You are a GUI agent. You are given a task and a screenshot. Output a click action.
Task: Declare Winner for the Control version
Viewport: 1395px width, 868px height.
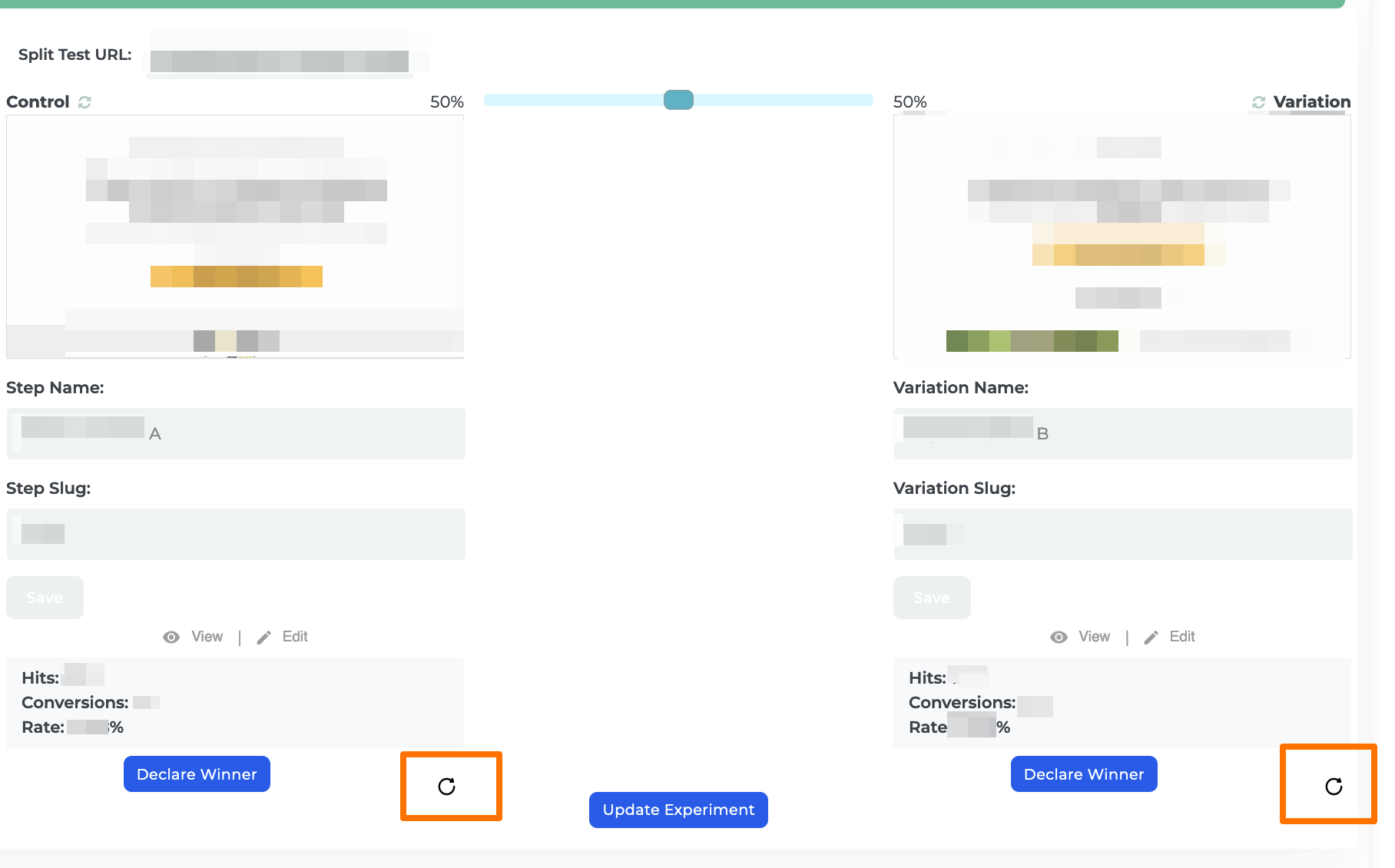tap(197, 774)
